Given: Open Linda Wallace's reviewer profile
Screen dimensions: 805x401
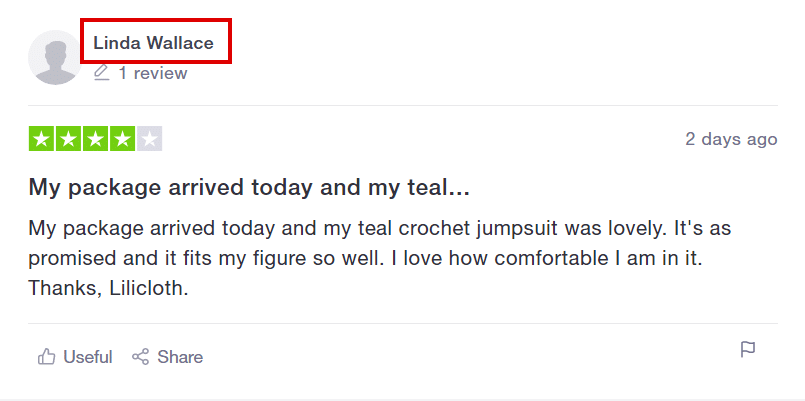Looking at the screenshot, I should pyautogui.click(x=153, y=43).
